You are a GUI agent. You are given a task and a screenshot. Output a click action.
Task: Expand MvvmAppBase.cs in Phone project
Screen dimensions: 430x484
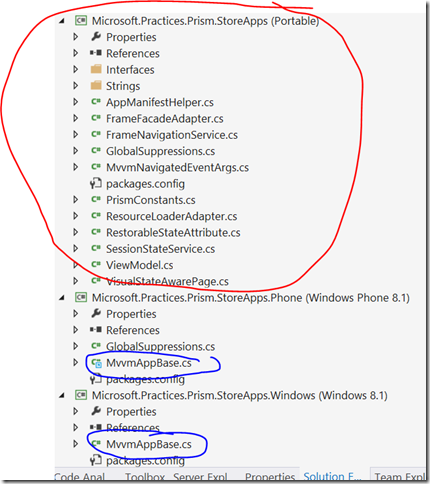[x=76, y=362]
